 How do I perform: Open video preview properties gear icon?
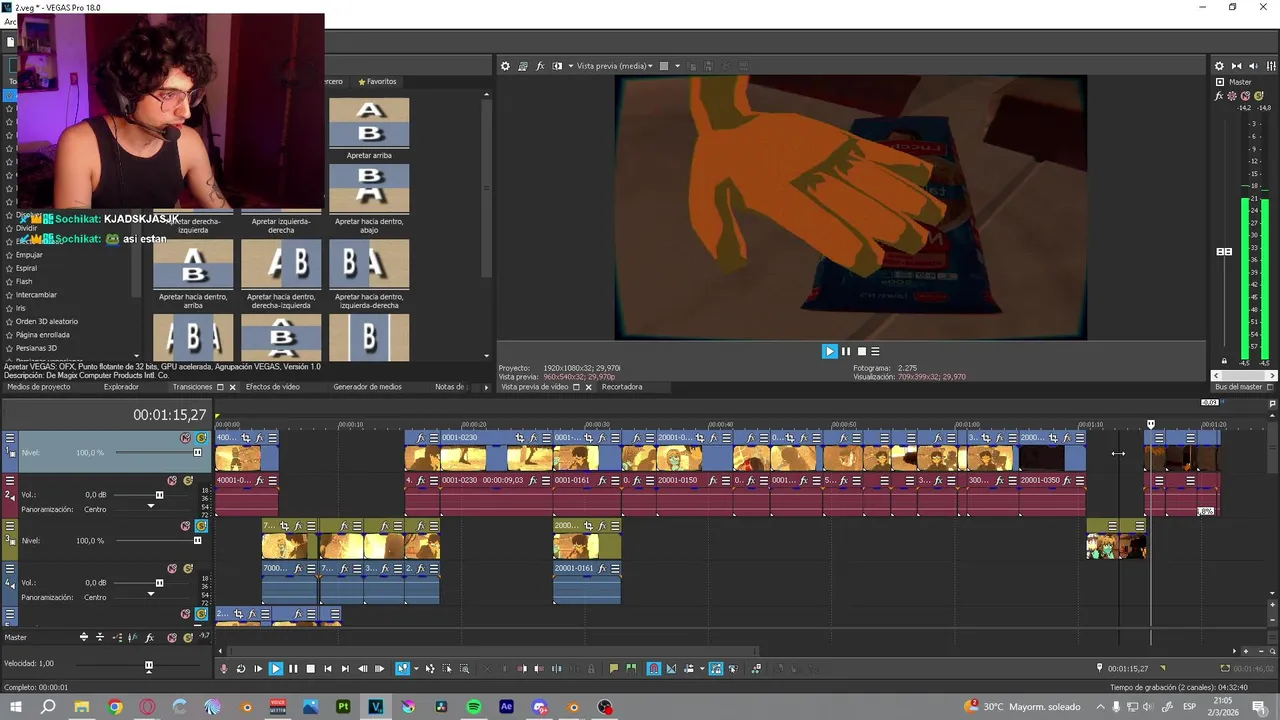(x=505, y=66)
